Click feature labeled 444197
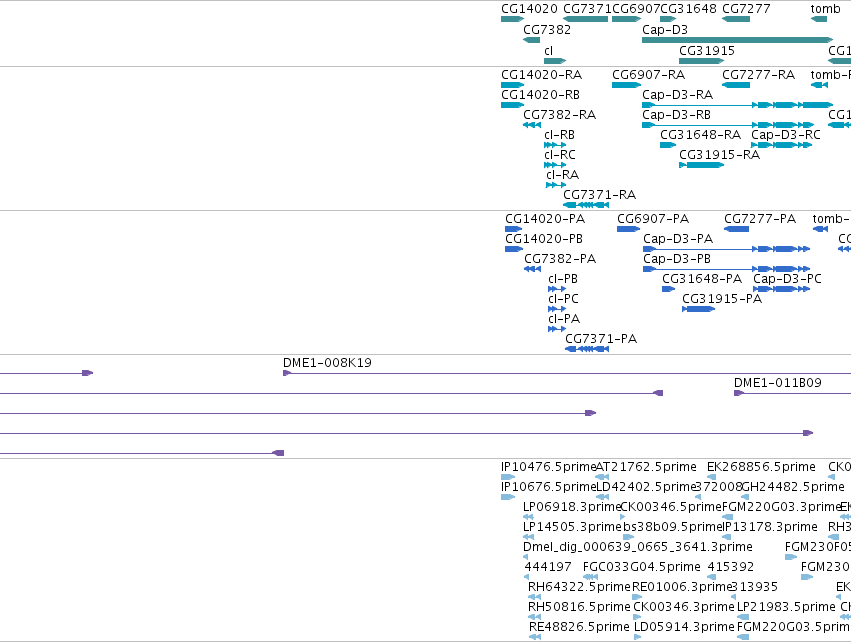The height and width of the screenshot is (642, 851). 526,577
